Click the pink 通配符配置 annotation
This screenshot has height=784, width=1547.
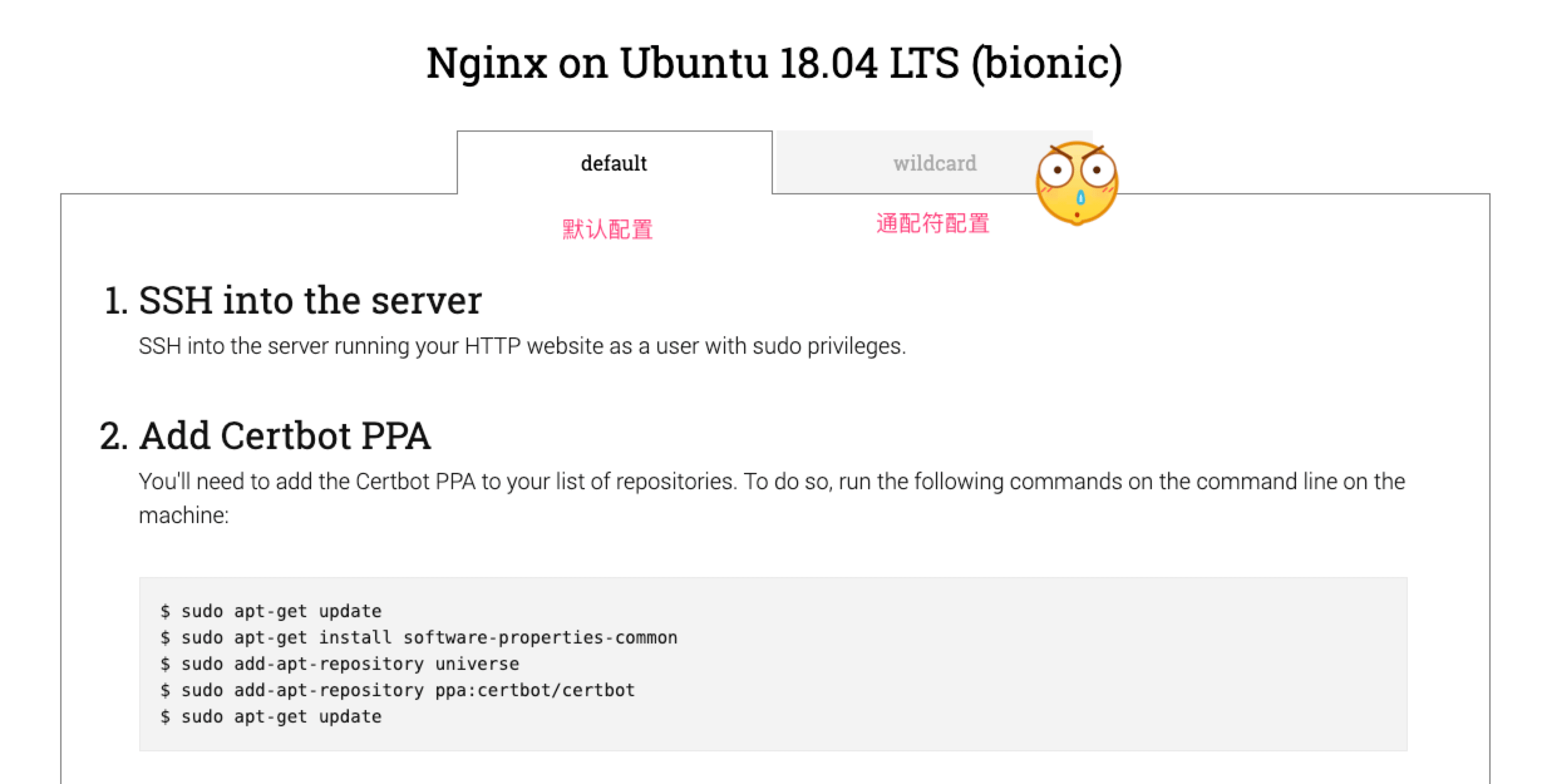pos(932,223)
